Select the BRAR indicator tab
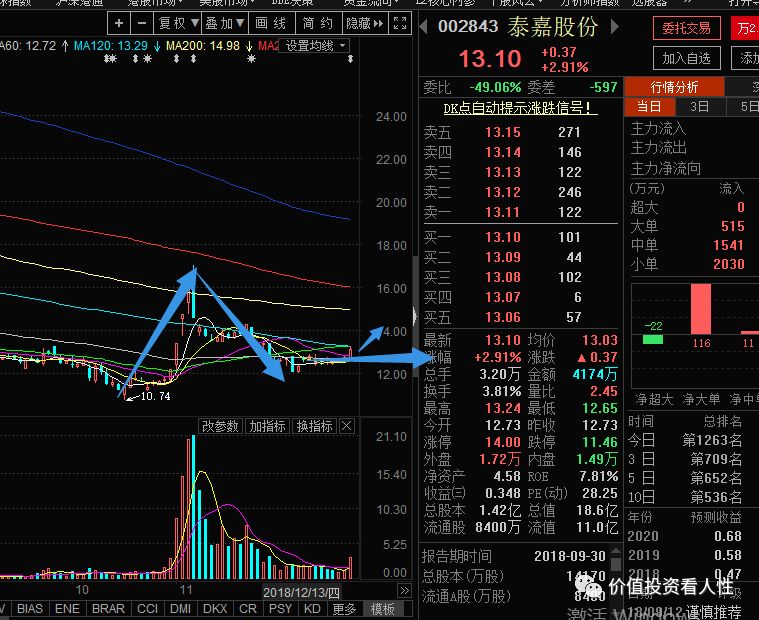Image resolution: width=759 pixels, height=620 pixels. [x=108, y=608]
